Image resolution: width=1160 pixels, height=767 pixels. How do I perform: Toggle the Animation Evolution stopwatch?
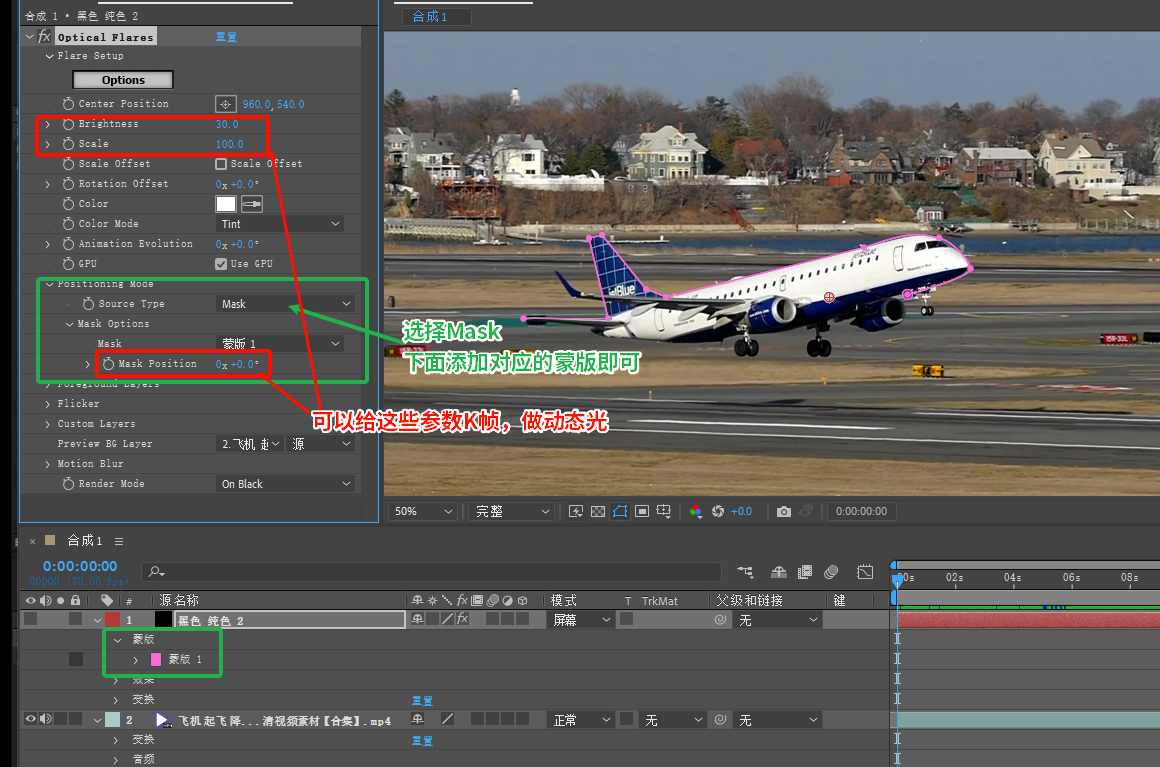[68, 243]
